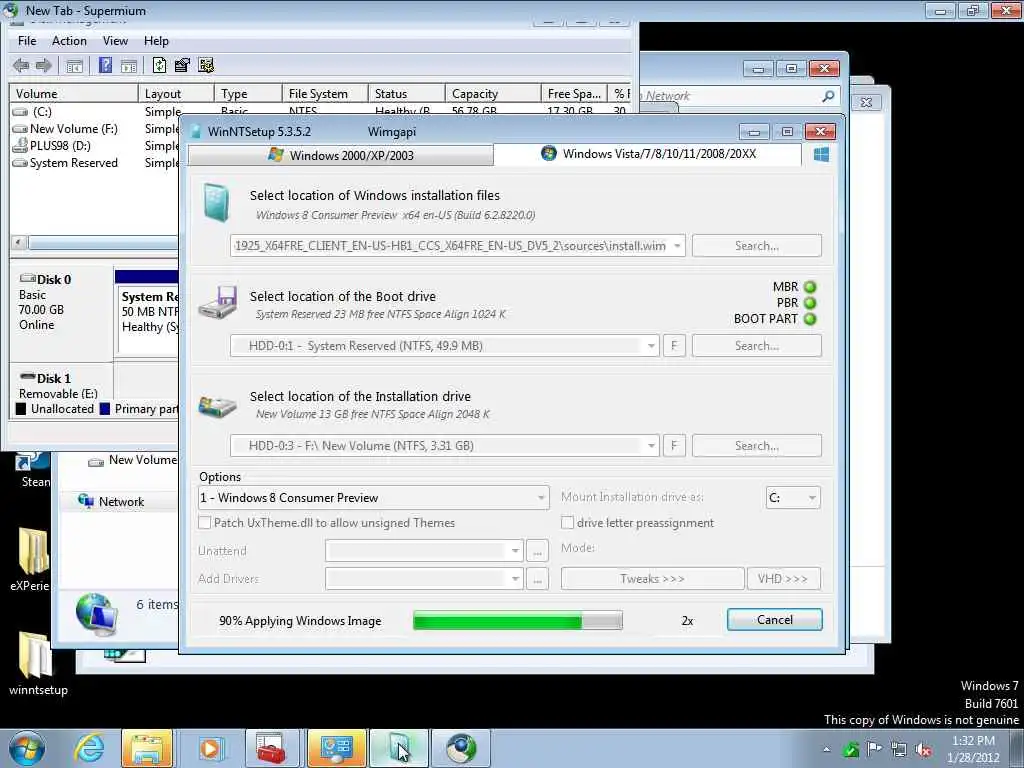The width and height of the screenshot is (1024, 768).
Task: Click black Unallocated legend swatch
Action: click(21, 409)
